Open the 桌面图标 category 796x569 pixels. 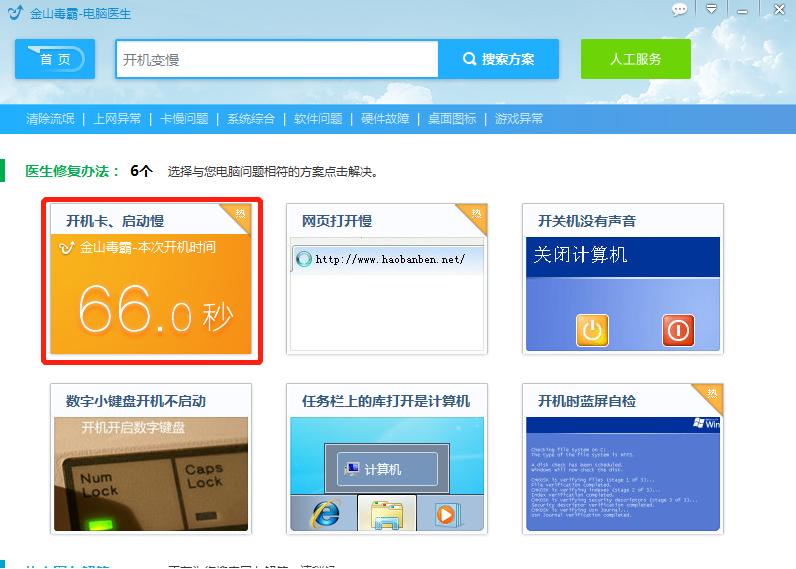pyautogui.click(x=452, y=119)
